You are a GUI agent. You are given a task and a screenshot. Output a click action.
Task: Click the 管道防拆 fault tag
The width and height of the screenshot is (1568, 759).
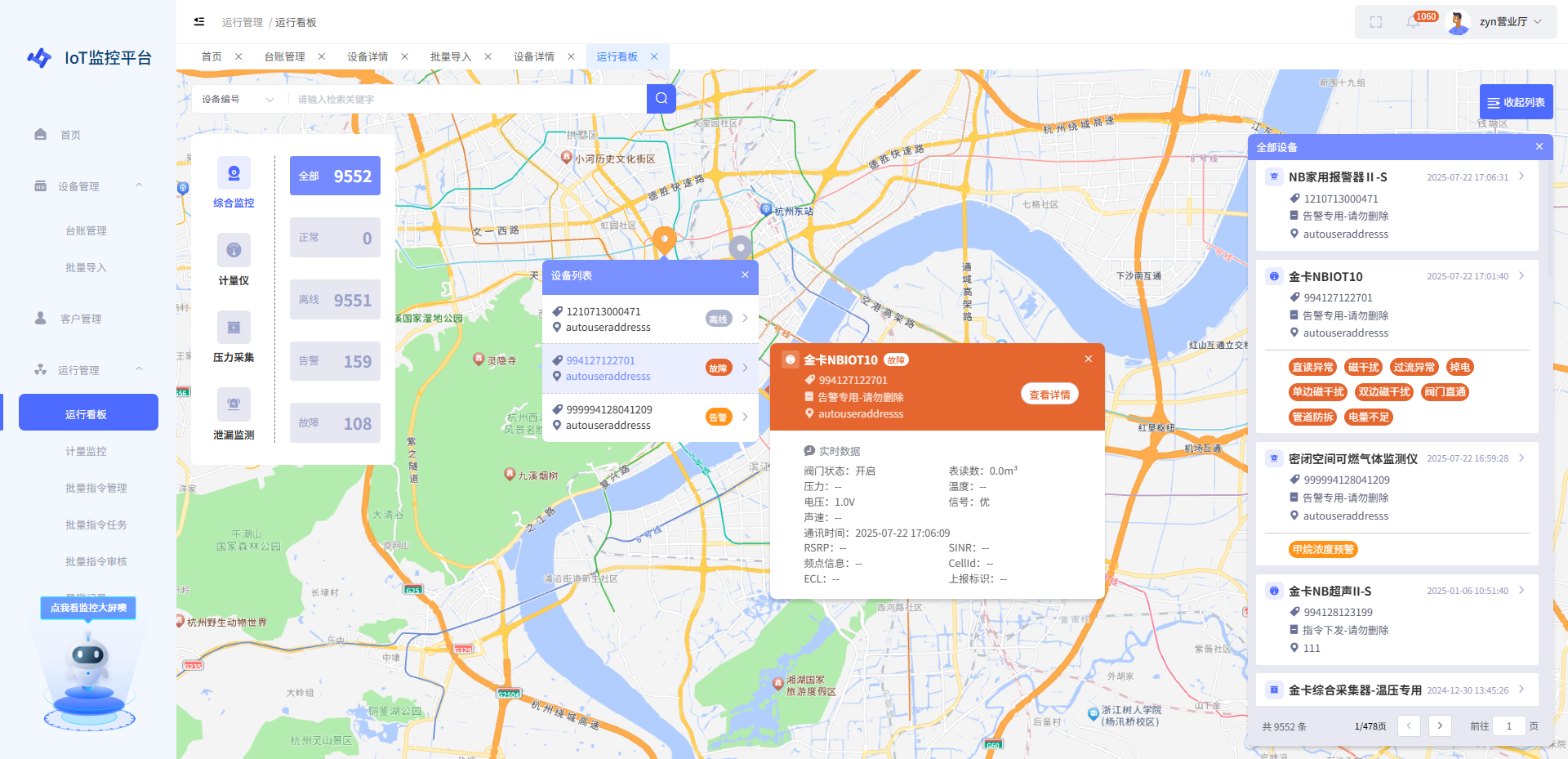click(1312, 417)
